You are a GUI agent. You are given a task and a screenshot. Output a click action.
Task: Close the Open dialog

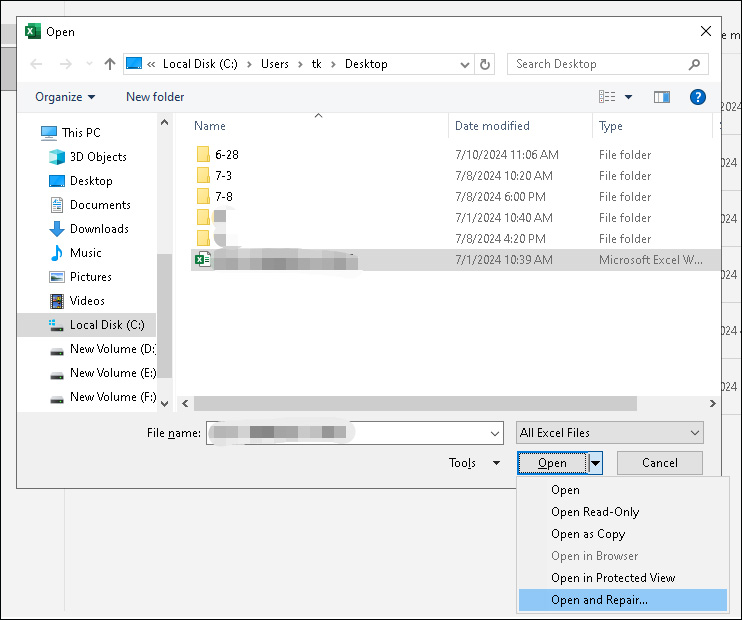pos(706,31)
